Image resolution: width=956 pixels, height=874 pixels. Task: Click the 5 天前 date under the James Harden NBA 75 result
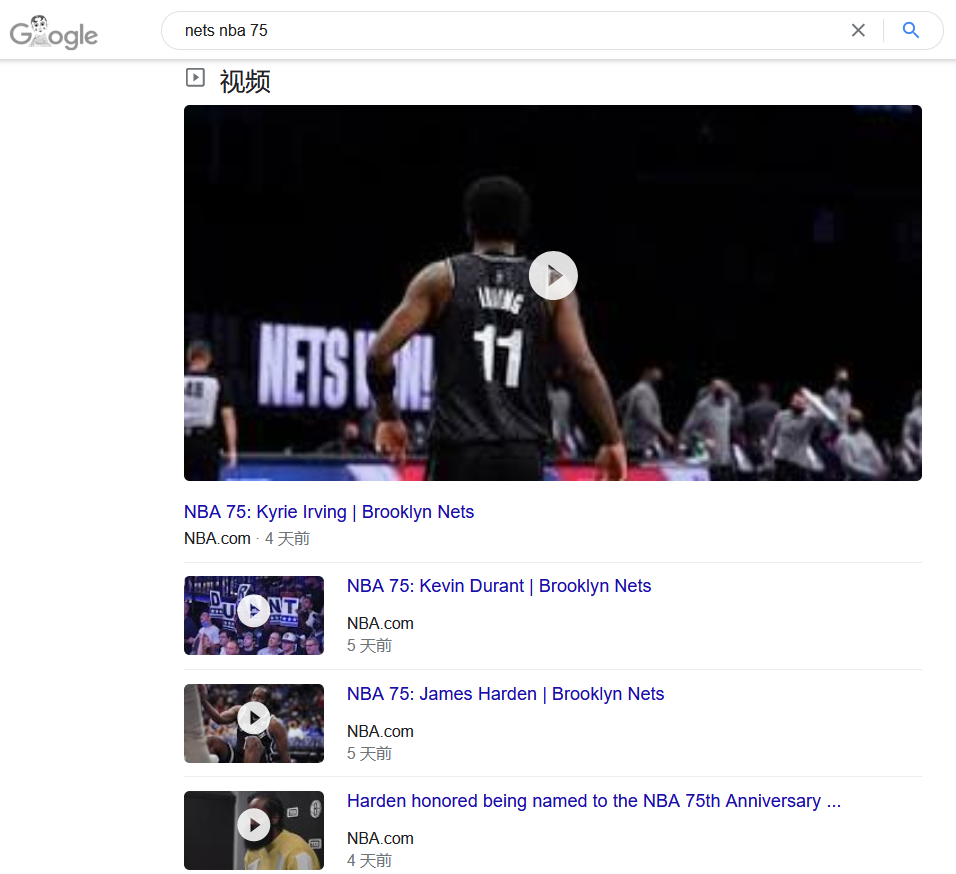click(369, 753)
